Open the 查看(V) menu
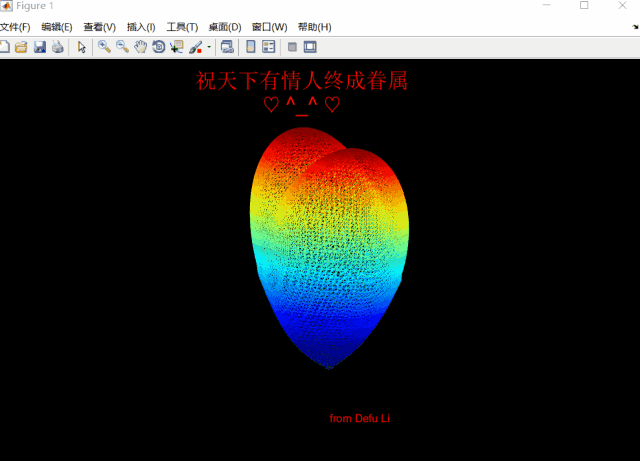The height and width of the screenshot is (461, 640). point(100,27)
